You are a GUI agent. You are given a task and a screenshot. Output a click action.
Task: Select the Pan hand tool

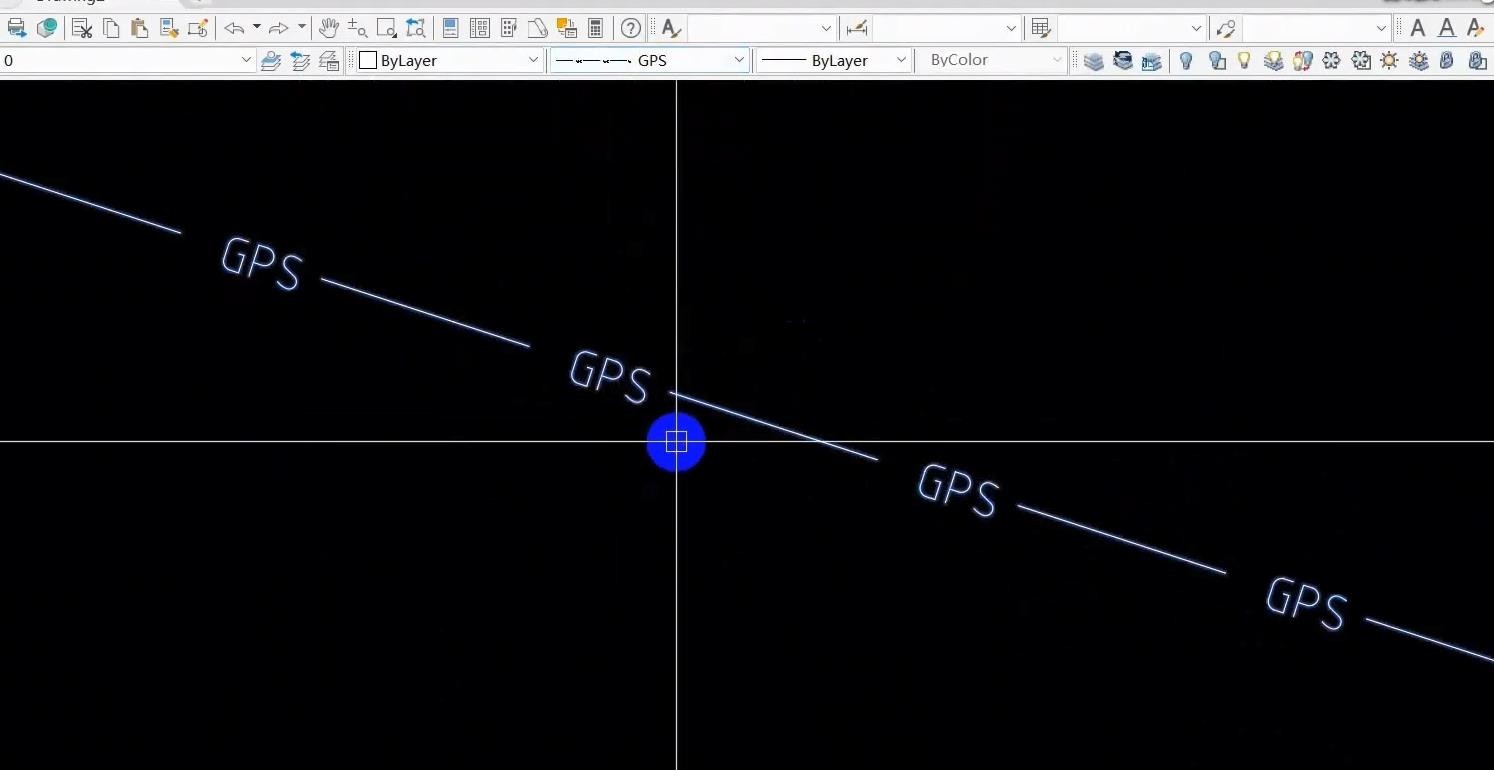pos(328,28)
